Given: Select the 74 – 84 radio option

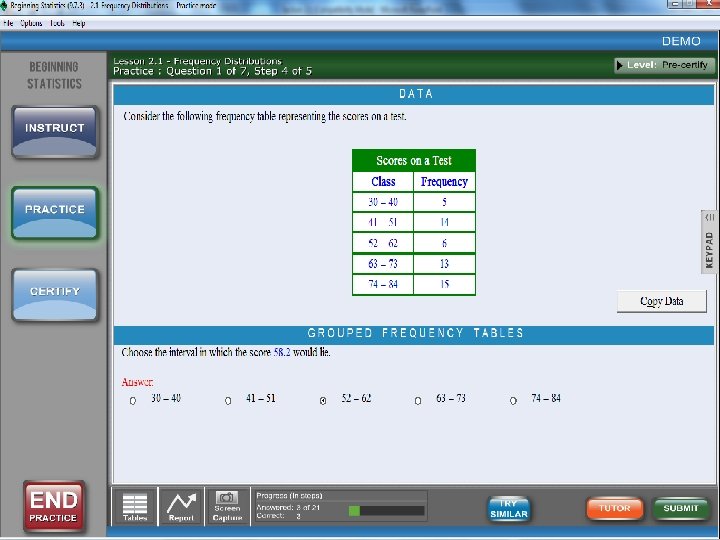Looking at the screenshot, I should point(513,401).
